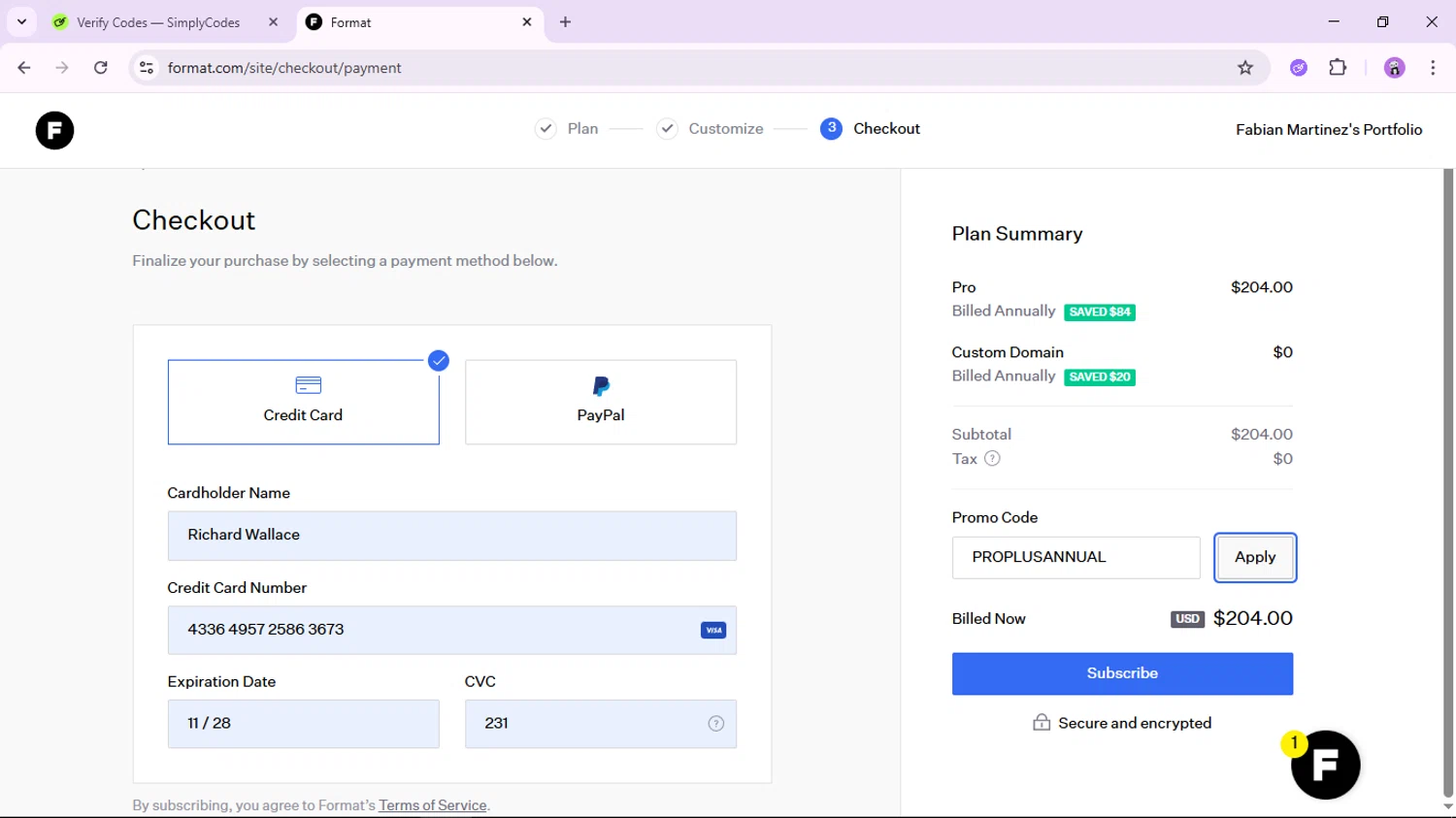Image resolution: width=1456 pixels, height=818 pixels.
Task: Open the tab search dropdown arrow
Action: [21, 21]
